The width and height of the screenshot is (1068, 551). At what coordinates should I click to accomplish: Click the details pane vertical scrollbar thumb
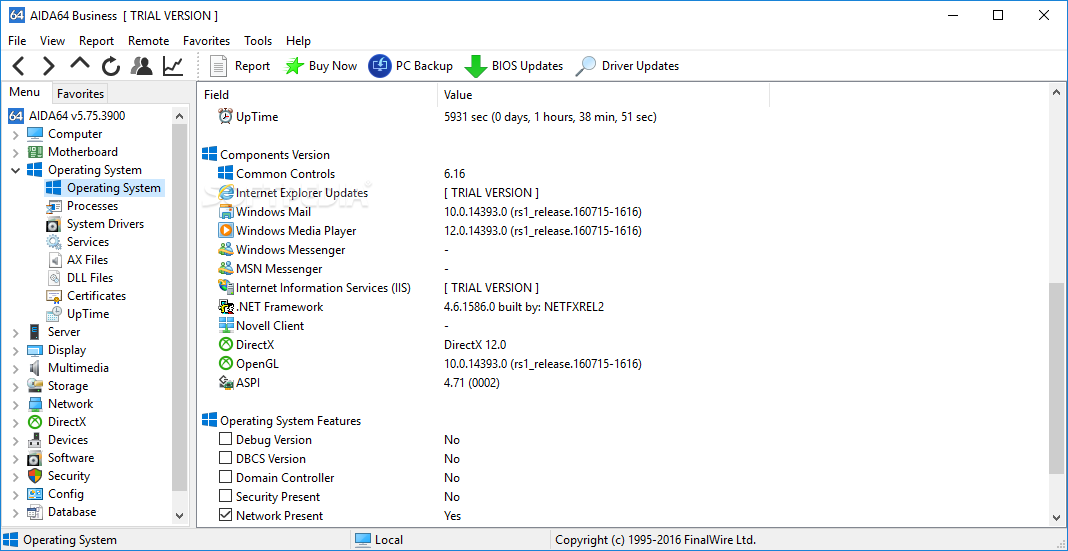coord(1056,377)
